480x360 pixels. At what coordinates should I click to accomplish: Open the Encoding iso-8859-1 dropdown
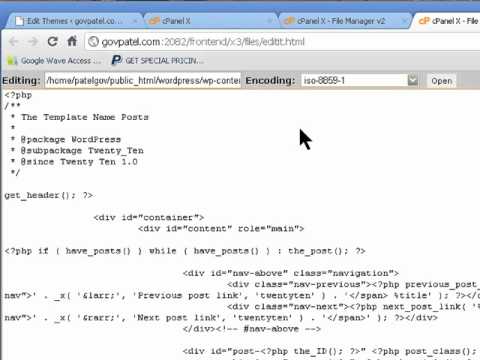coord(359,81)
